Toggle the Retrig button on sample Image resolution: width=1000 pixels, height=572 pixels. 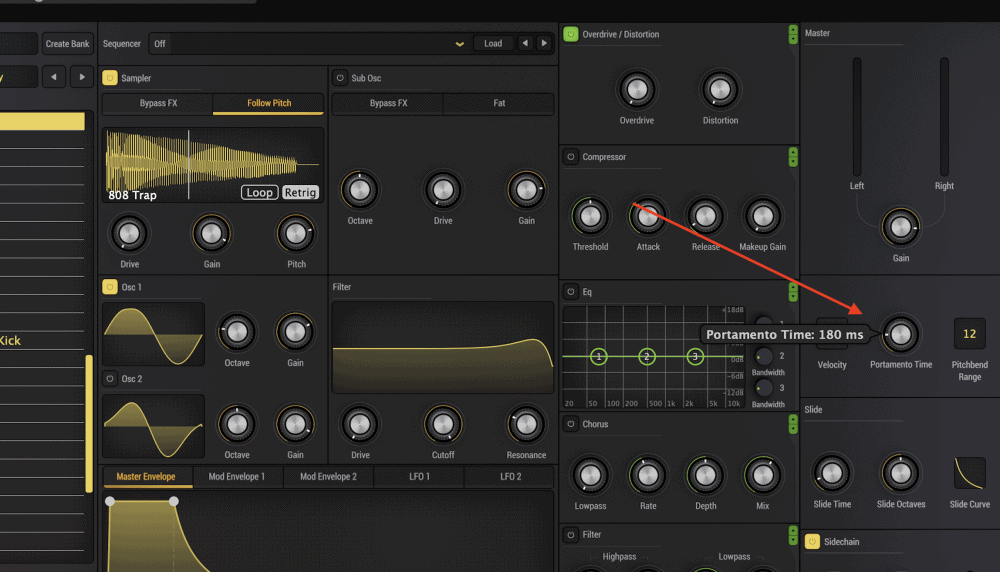300,193
